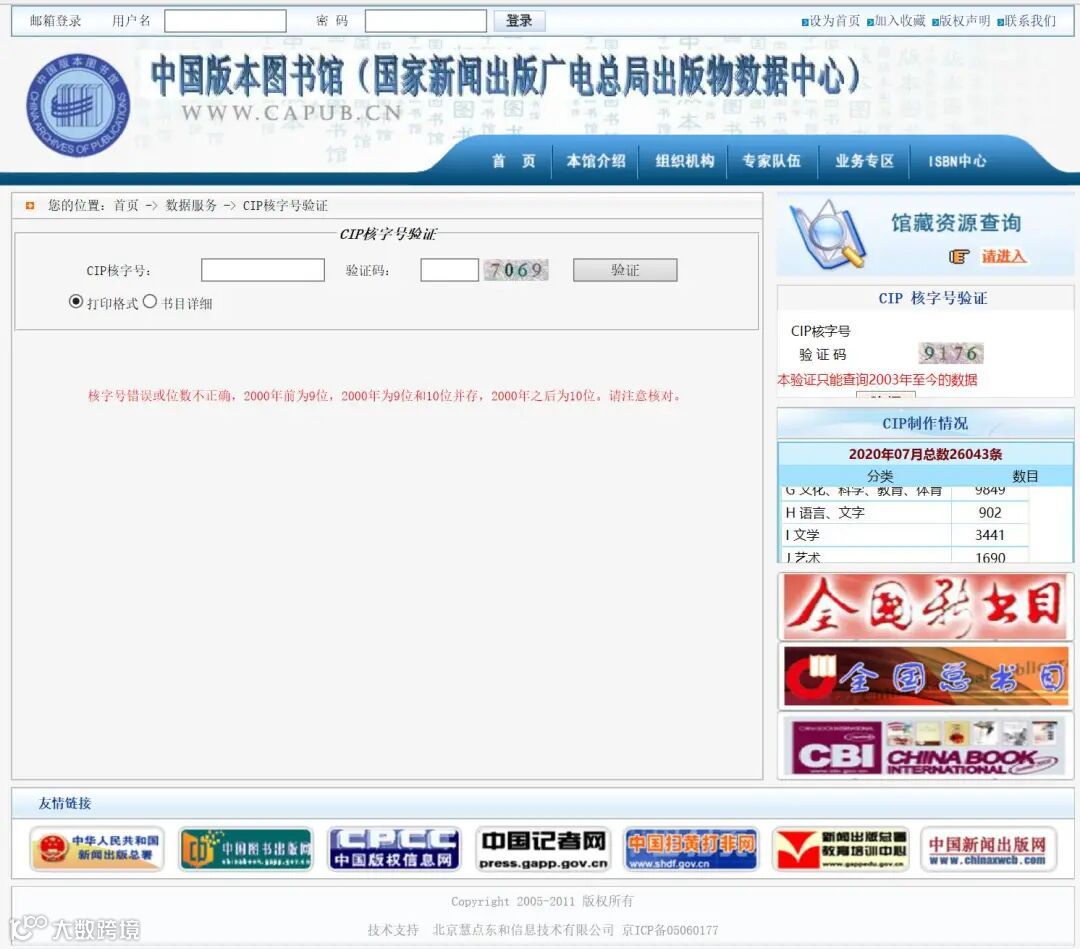Open the 本馆介绍 navigation tab
This screenshot has width=1080, height=949.
pos(596,161)
